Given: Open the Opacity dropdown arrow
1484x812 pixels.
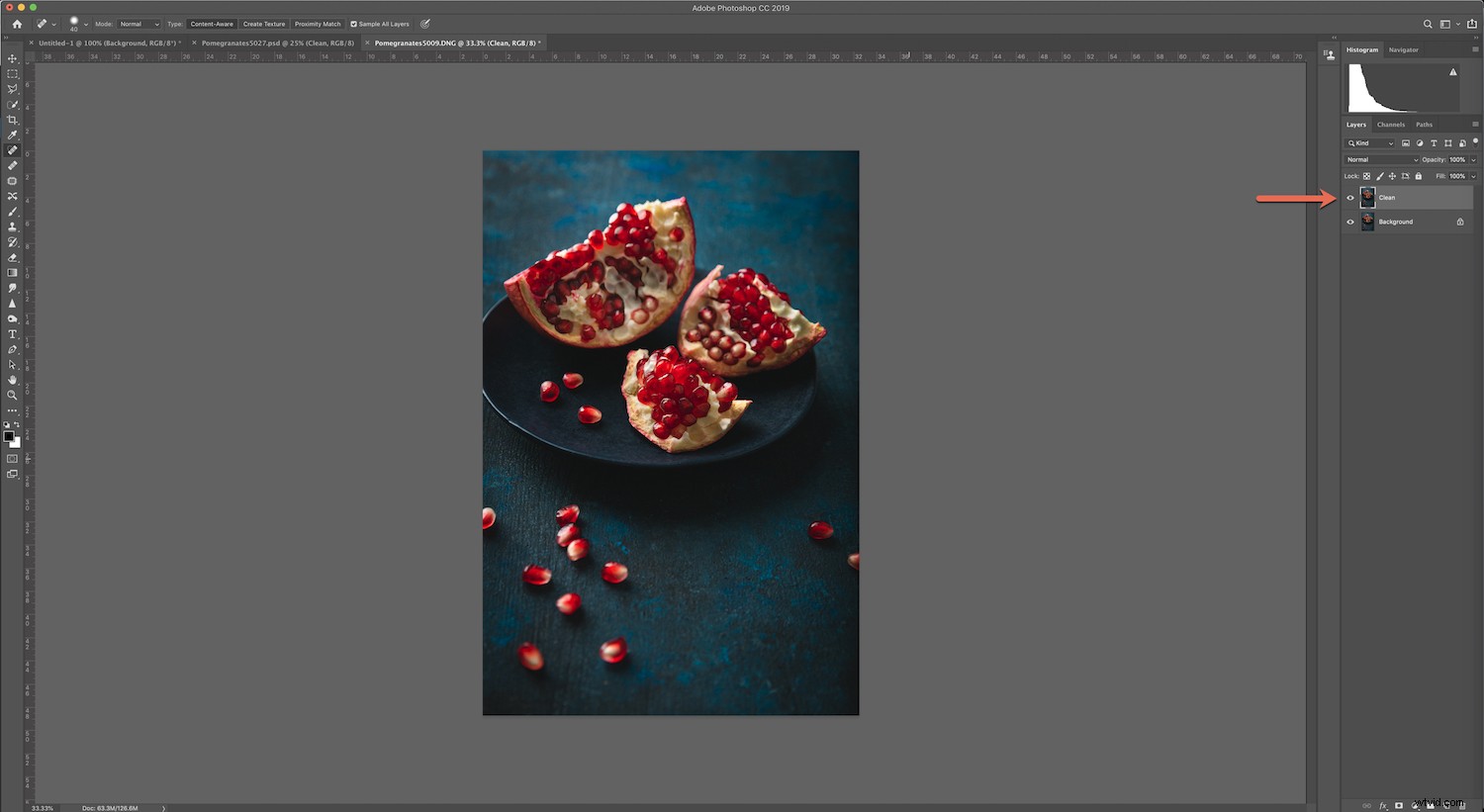Looking at the screenshot, I should click(1473, 159).
